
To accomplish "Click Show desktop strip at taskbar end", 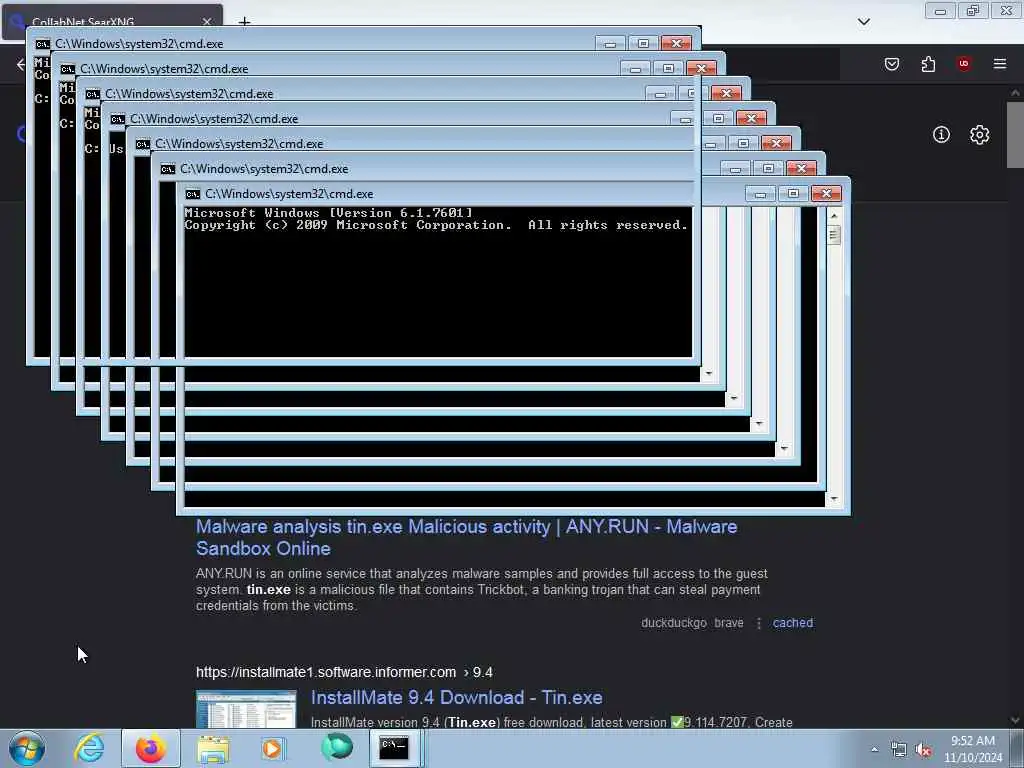I will click(x=1016, y=748).
